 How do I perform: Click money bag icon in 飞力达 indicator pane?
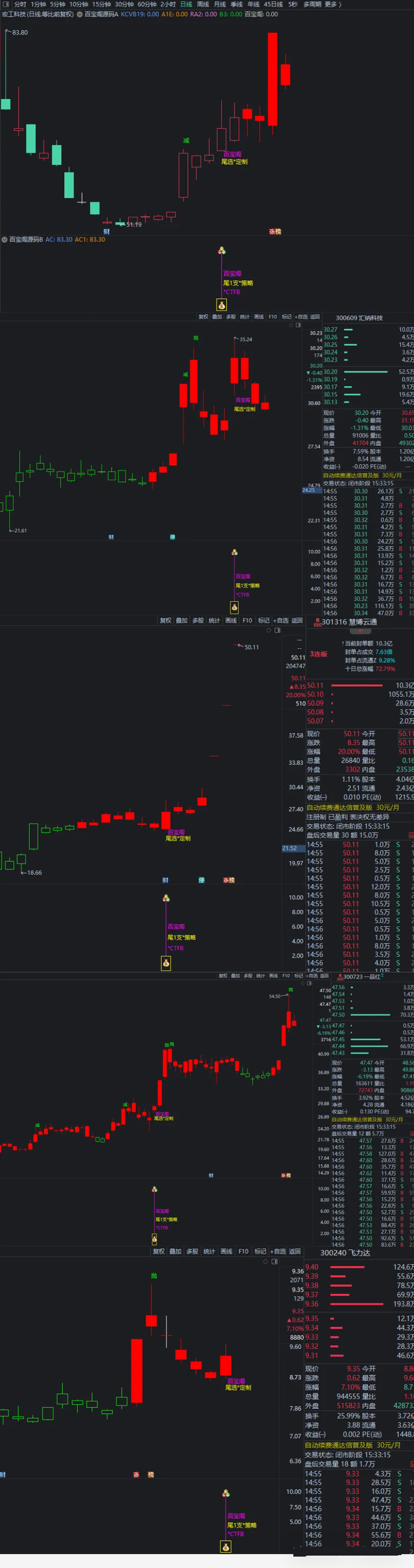click(x=226, y=1547)
